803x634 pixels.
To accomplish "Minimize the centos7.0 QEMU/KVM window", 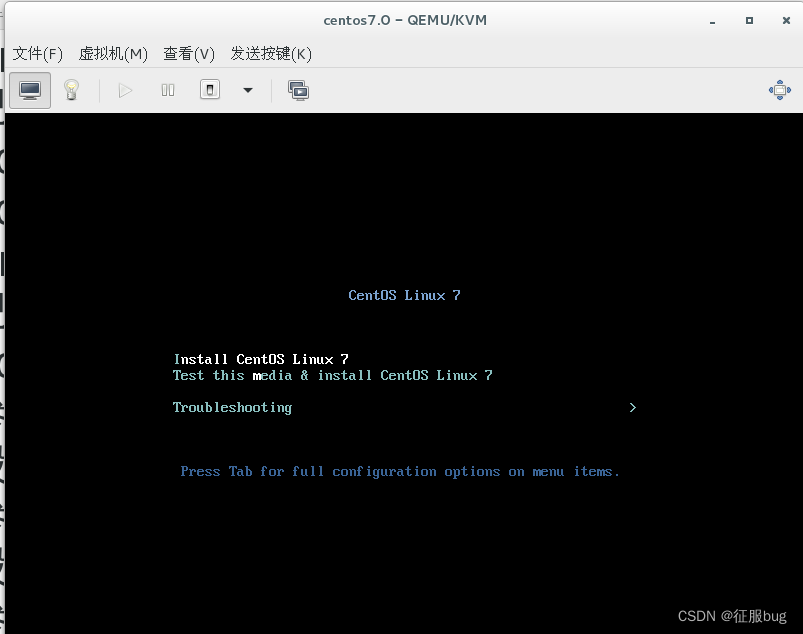I will coord(712,21).
